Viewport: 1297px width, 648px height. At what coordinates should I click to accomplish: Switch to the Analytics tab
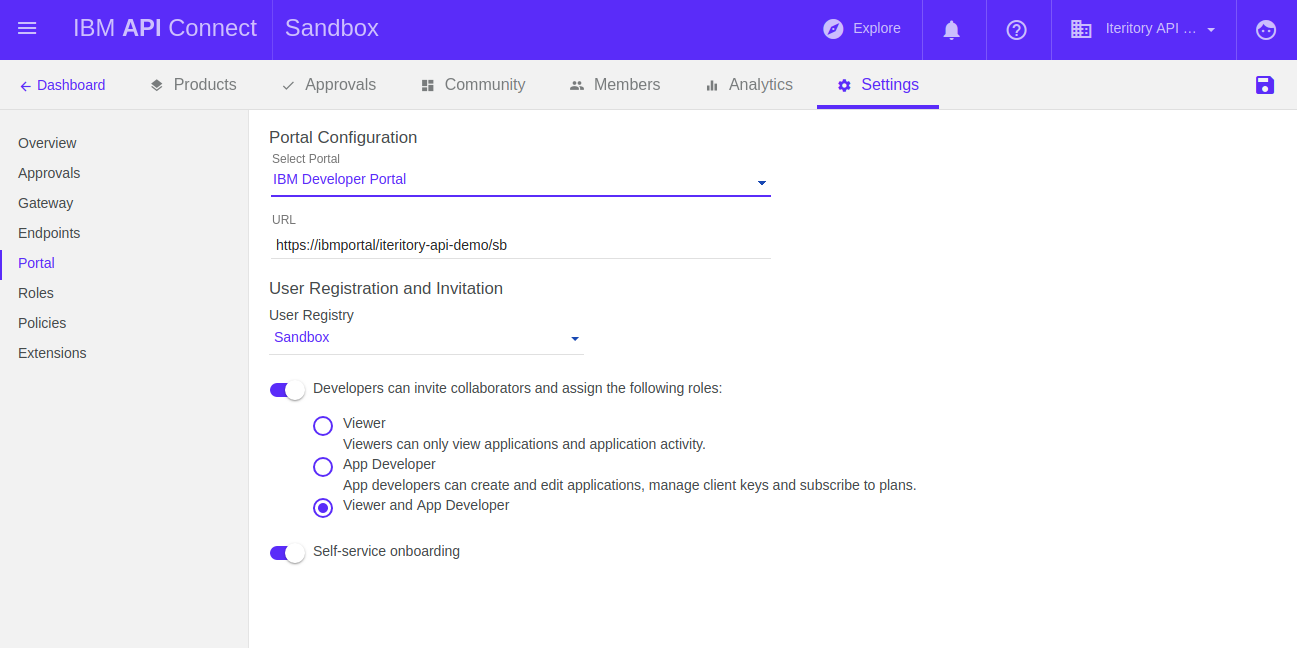pyautogui.click(x=748, y=85)
